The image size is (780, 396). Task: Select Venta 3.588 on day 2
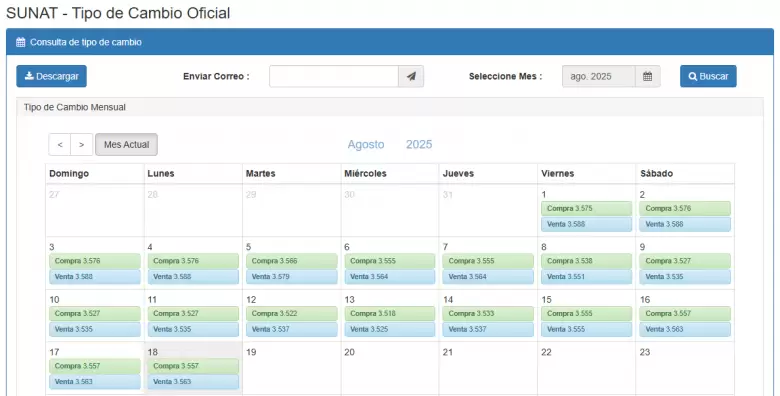pos(684,224)
